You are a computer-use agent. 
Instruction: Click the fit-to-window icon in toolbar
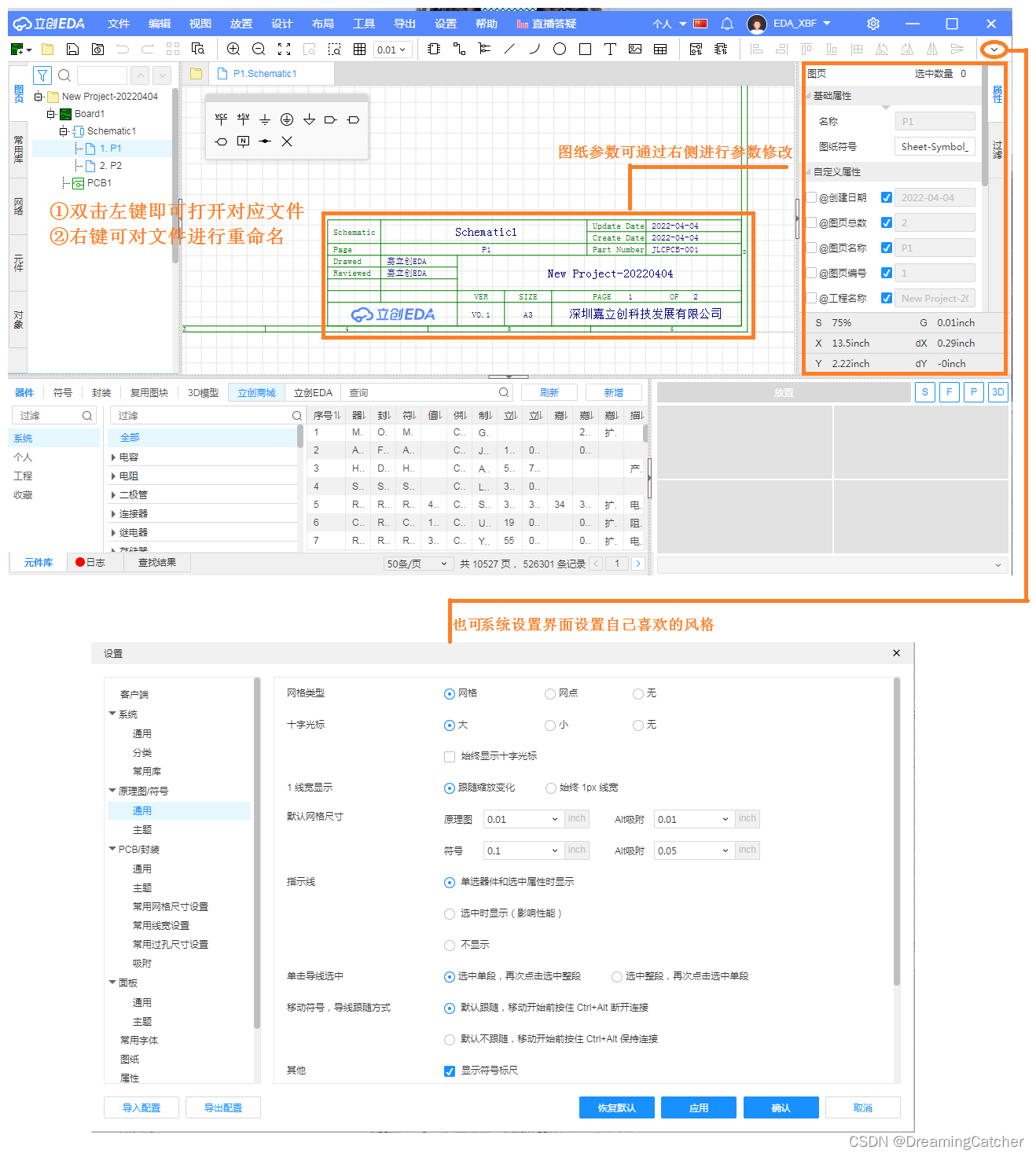pyautogui.click(x=285, y=49)
